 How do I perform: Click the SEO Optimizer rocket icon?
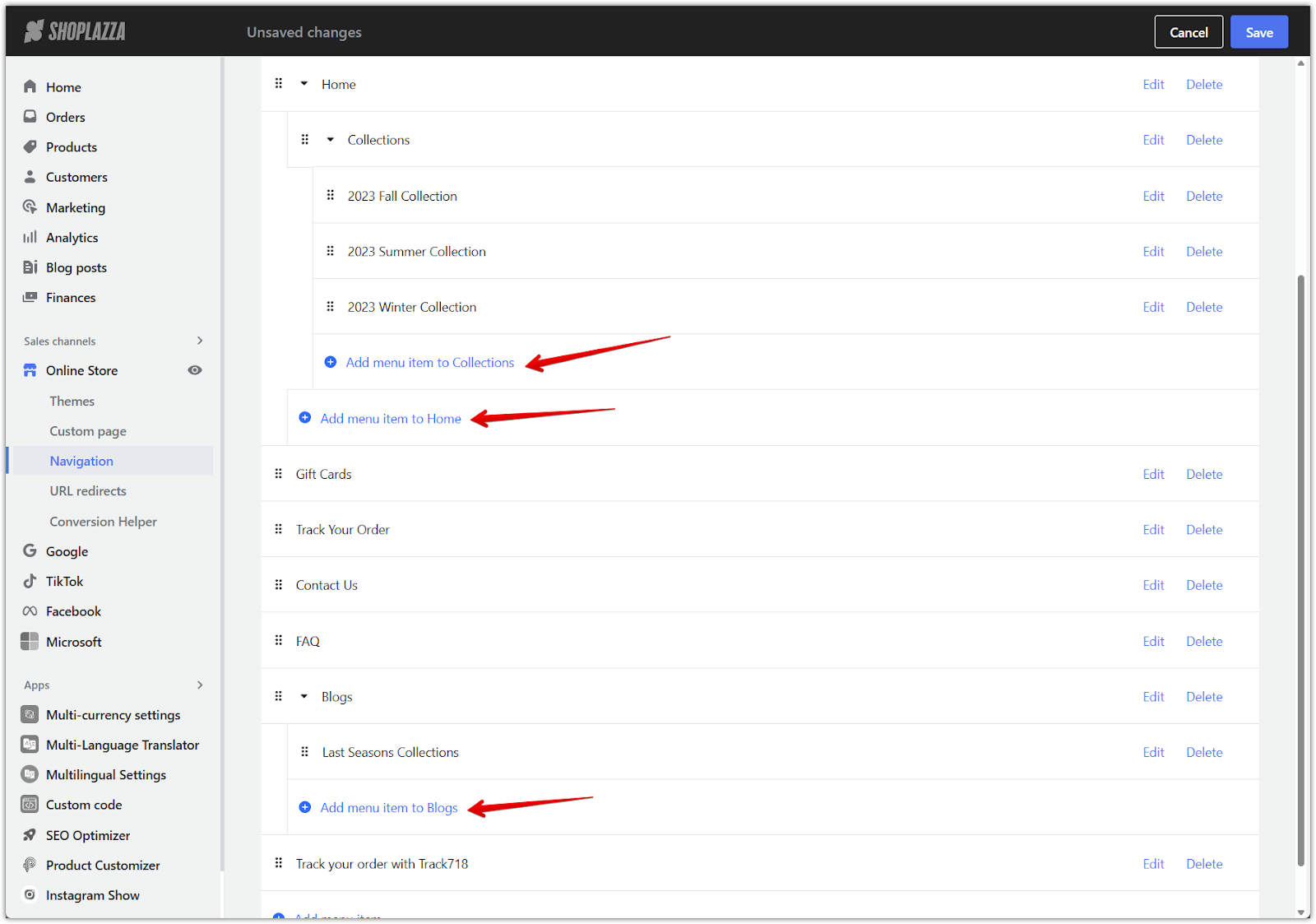coord(30,835)
